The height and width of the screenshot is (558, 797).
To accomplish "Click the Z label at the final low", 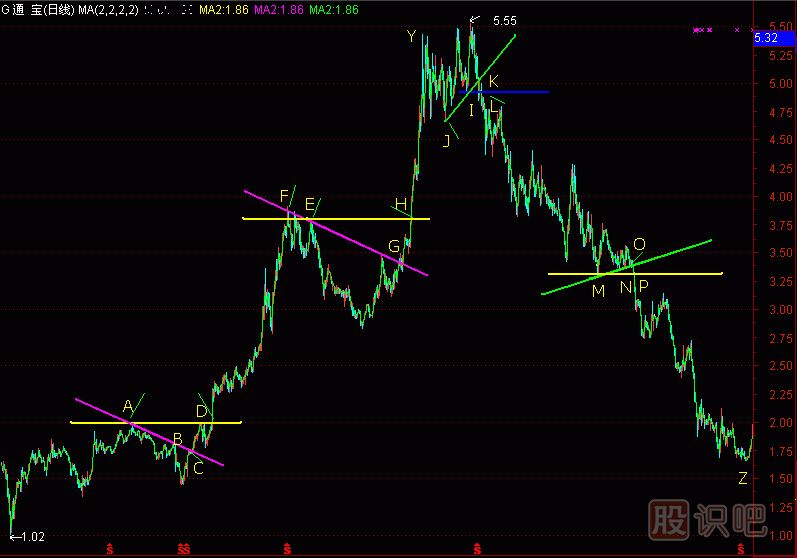I will point(742,478).
